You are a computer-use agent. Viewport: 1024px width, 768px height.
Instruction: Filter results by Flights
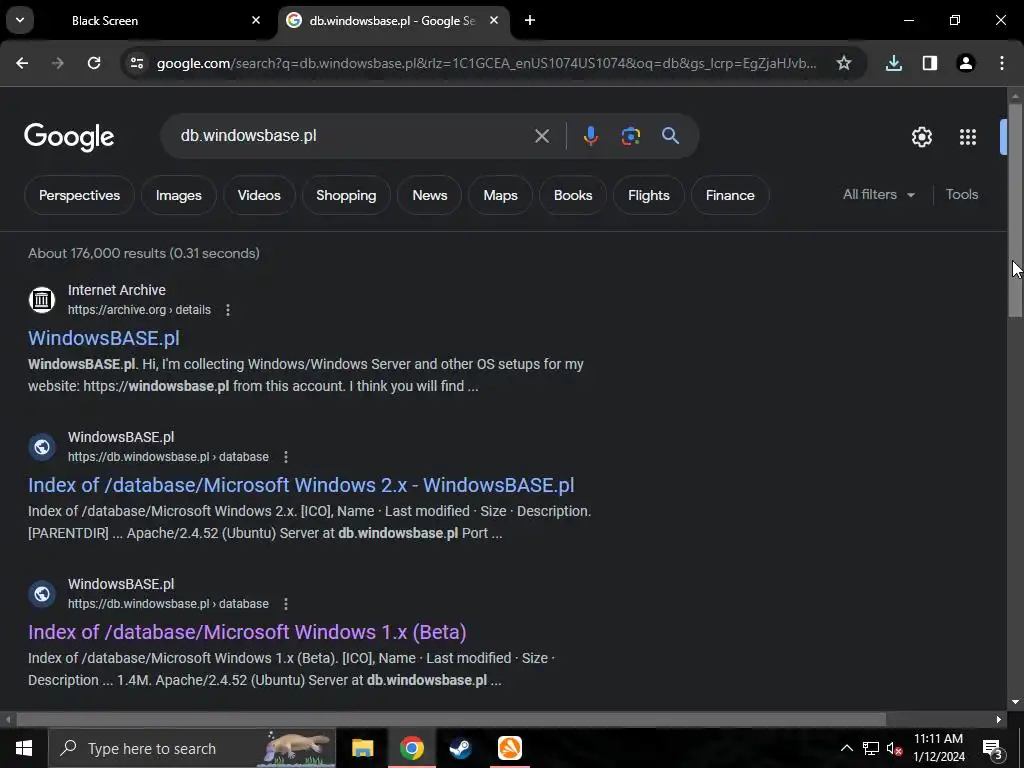pos(648,195)
